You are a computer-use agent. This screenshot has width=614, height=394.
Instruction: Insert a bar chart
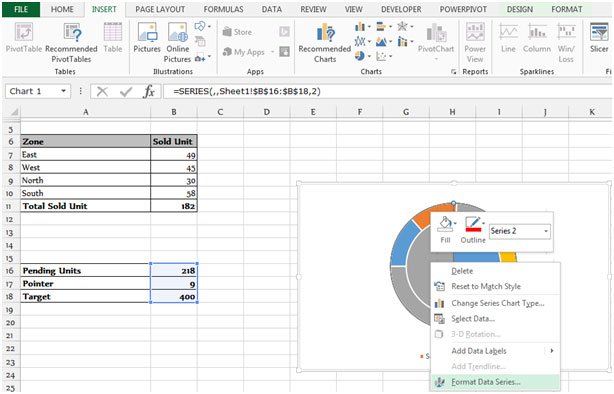(x=384, y=27)
